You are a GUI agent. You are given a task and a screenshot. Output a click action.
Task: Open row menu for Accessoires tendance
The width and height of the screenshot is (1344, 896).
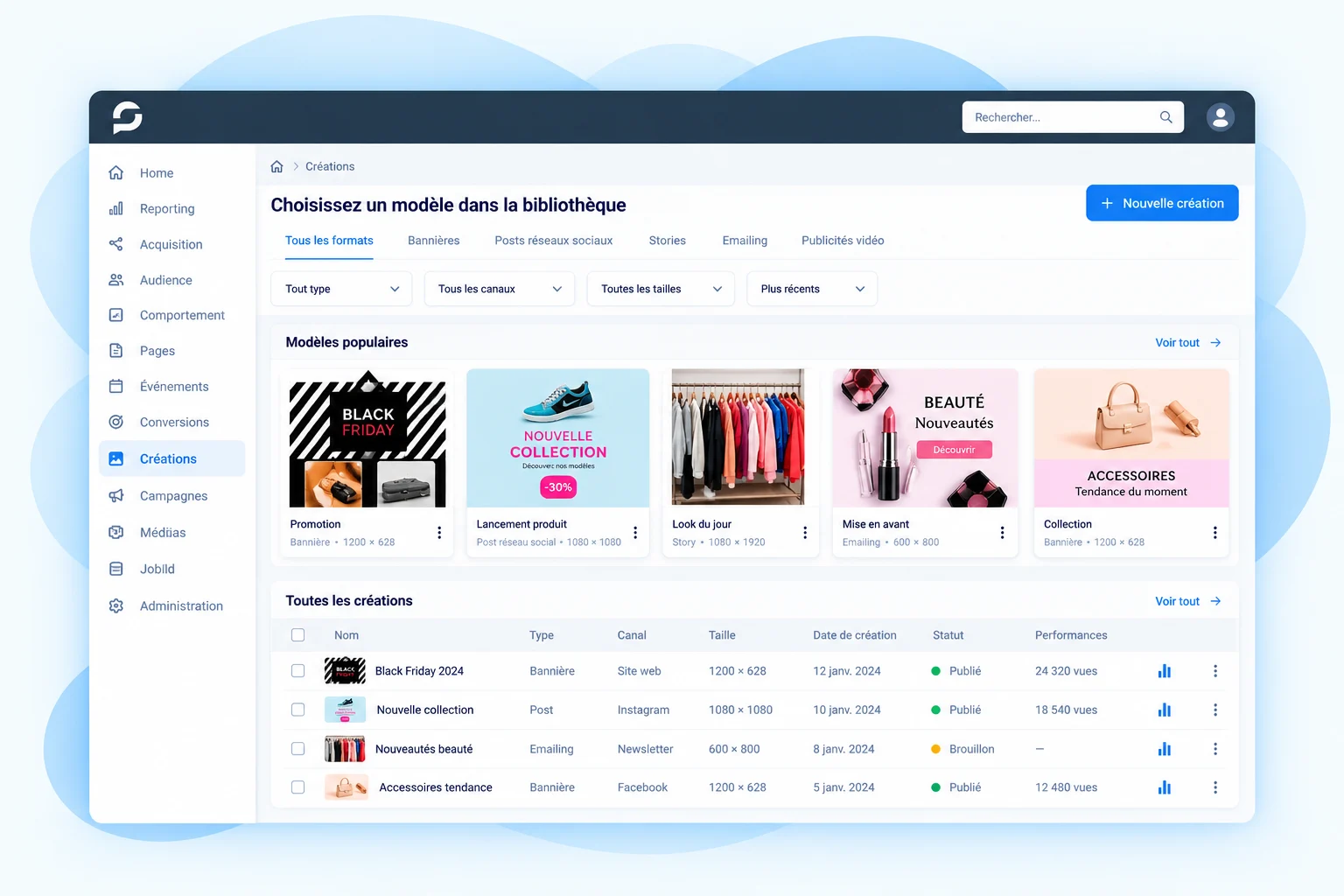pyautogui.click(x=1214, y=787)
